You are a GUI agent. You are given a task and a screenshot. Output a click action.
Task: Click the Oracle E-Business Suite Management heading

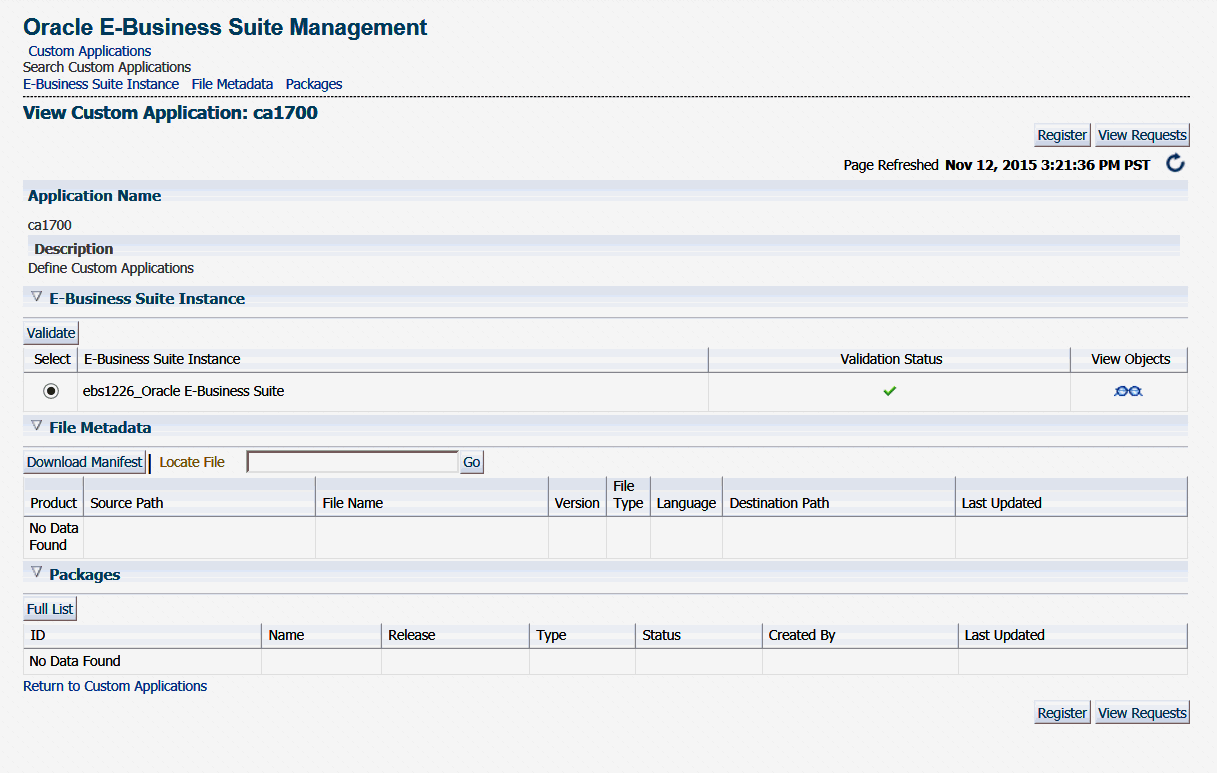[225, 28]
